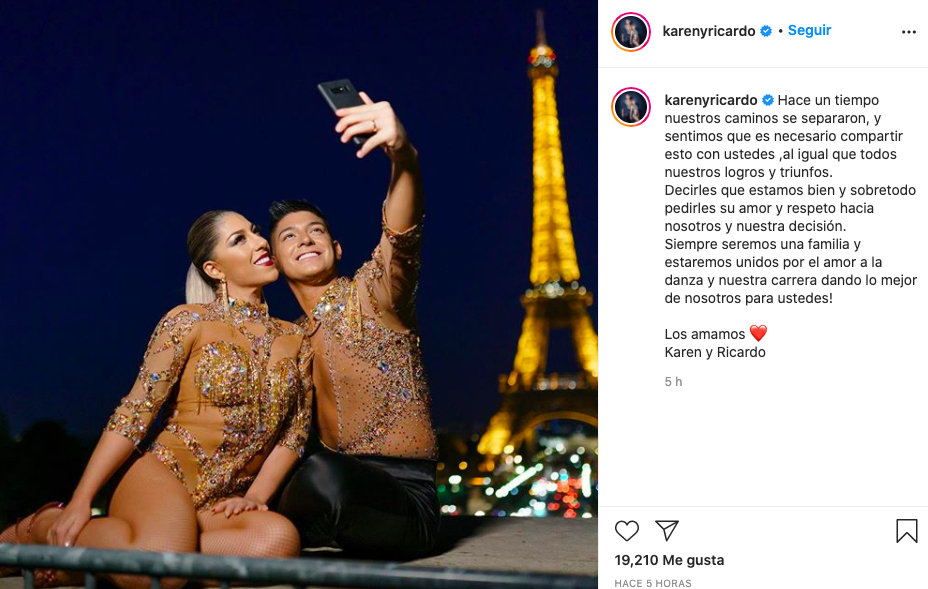Click the HACE 5 HORAS post timestamp

[x=653, y=583]
